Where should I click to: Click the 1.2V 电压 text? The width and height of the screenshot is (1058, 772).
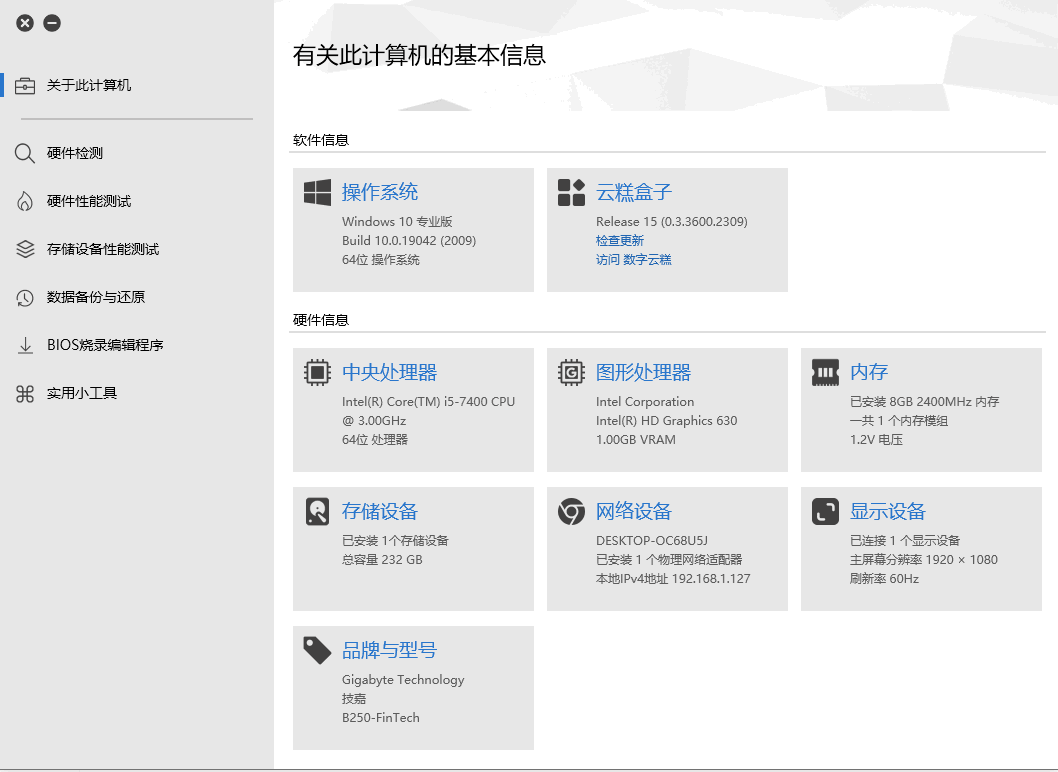coord(876,439)
